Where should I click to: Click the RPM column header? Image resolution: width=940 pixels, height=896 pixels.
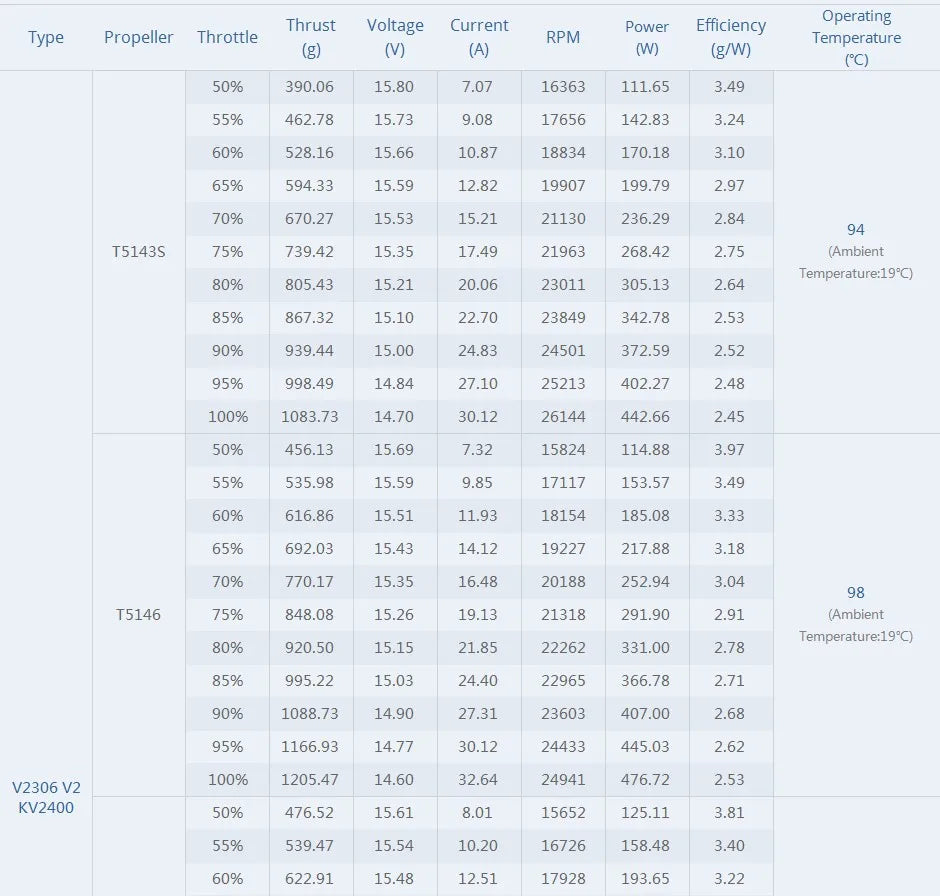[563, 37]
